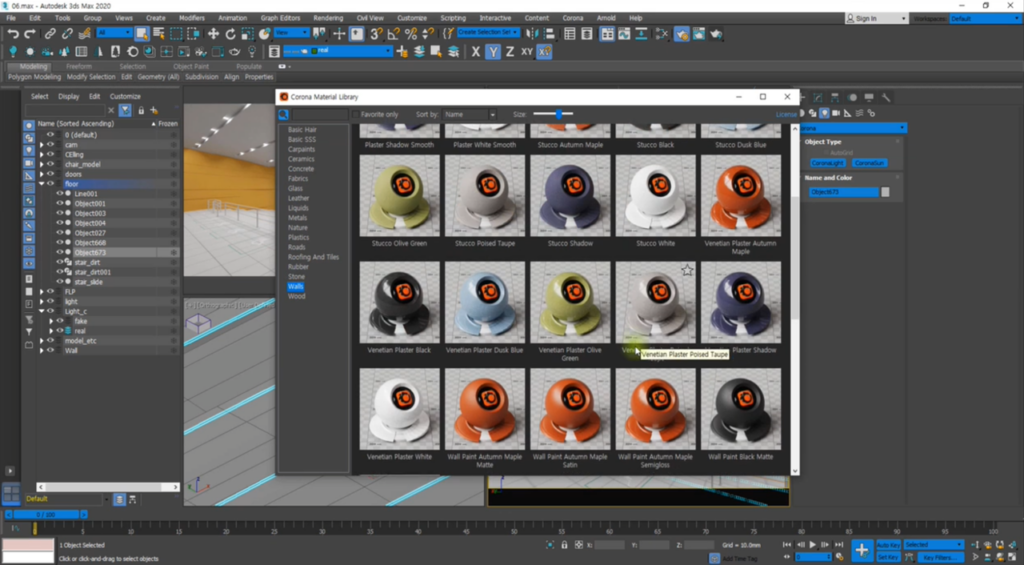Expand the model_etc layer
Viewport: 1024px width, 565px height.
coord(41,340)
